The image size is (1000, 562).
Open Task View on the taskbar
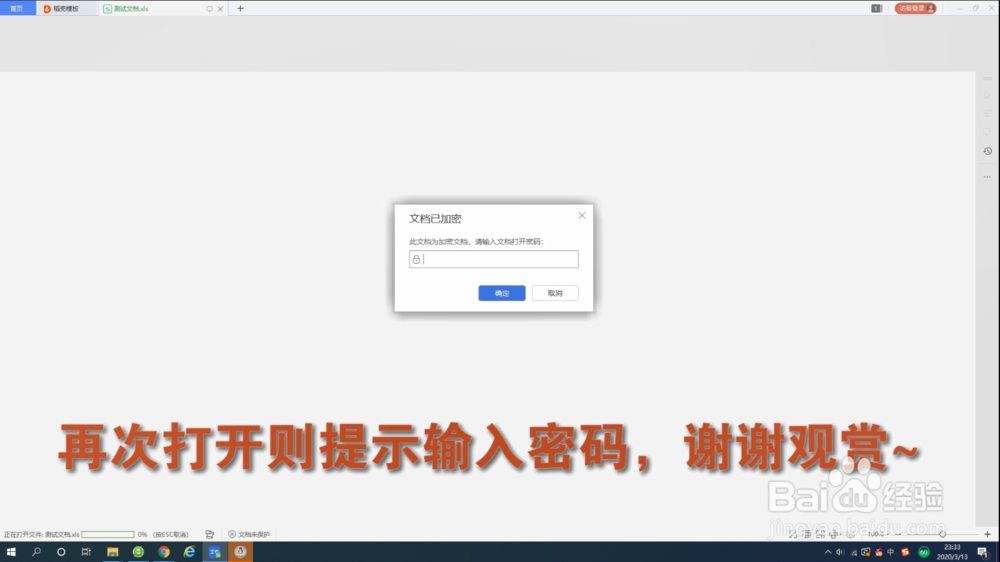(x=86, y=552)
